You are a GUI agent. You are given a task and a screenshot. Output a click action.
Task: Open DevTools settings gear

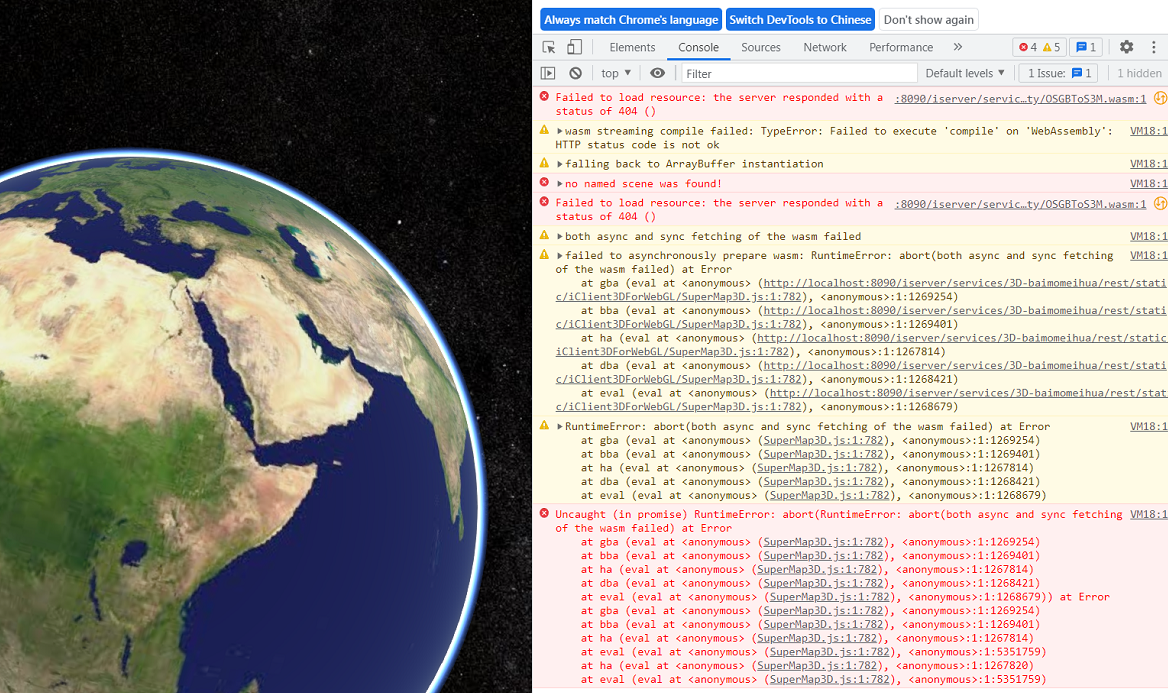(x=1126, y=47)
